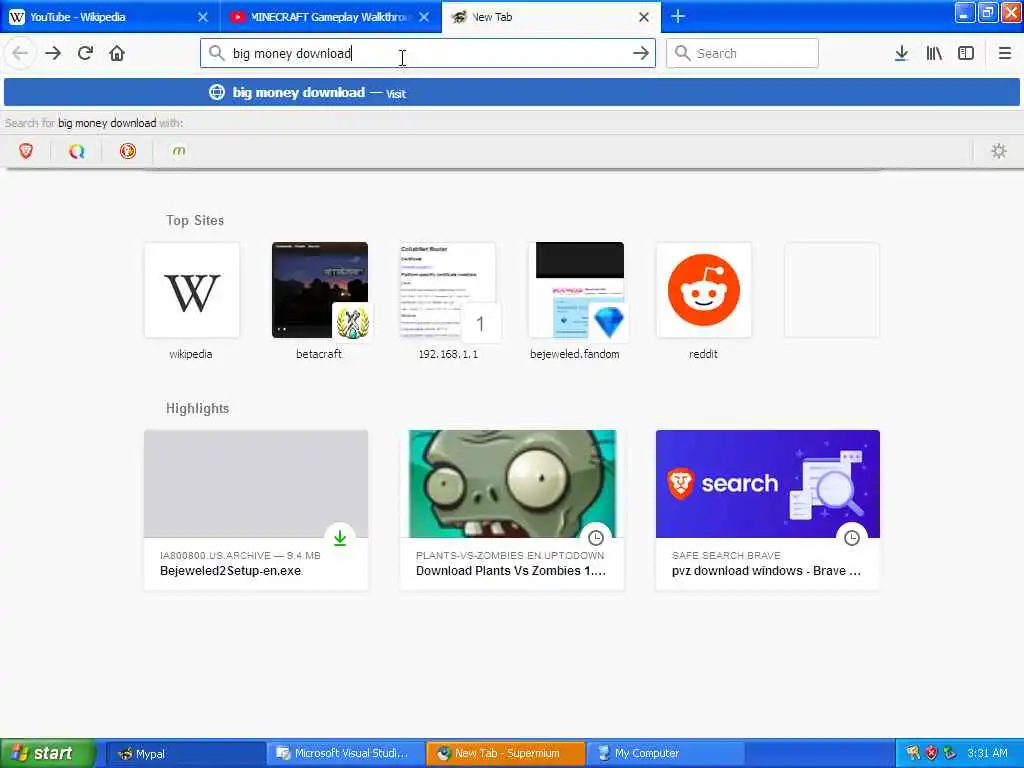Visit the big money download suggestion
1024x768 pixels.
coord(511,93)
